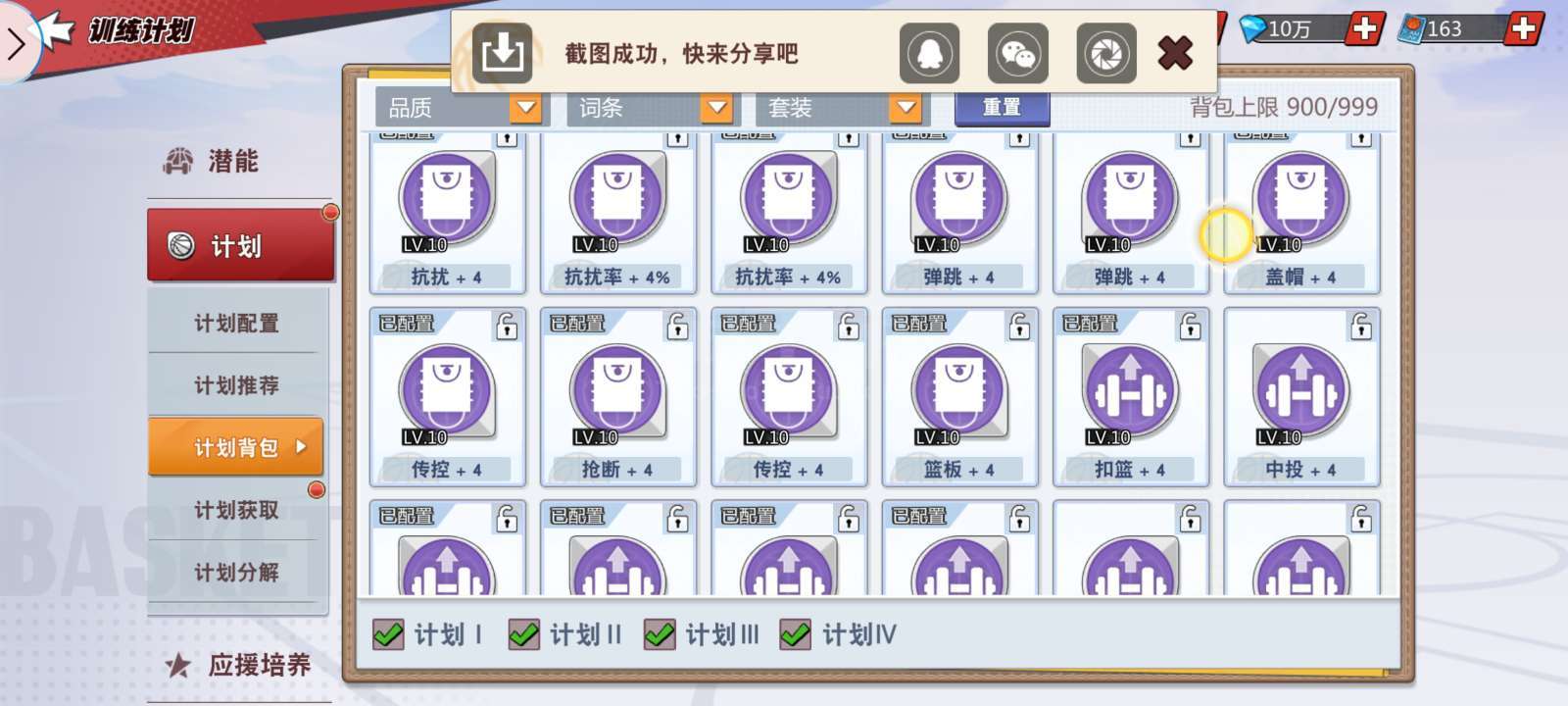Switch to the 计划配置 menu item
The image size is (1568, 706).
click(236, 323)
